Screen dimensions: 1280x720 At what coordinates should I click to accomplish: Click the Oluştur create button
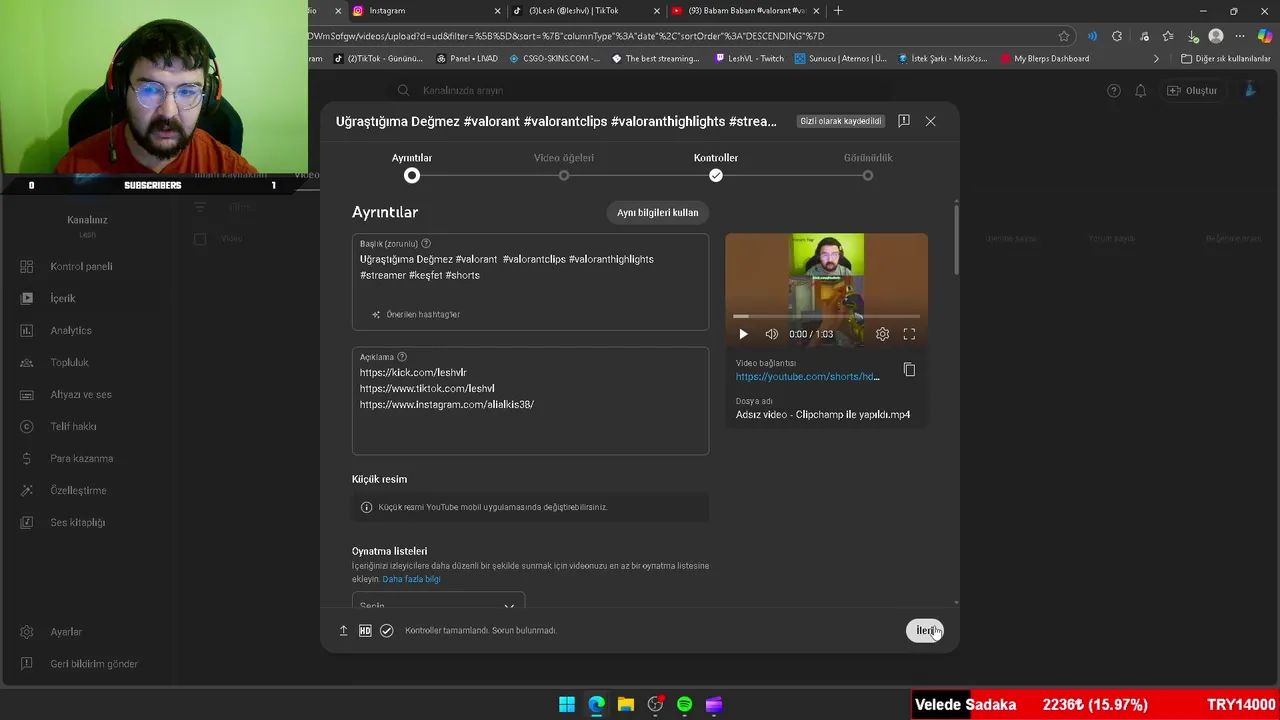tap(1193, 91)
